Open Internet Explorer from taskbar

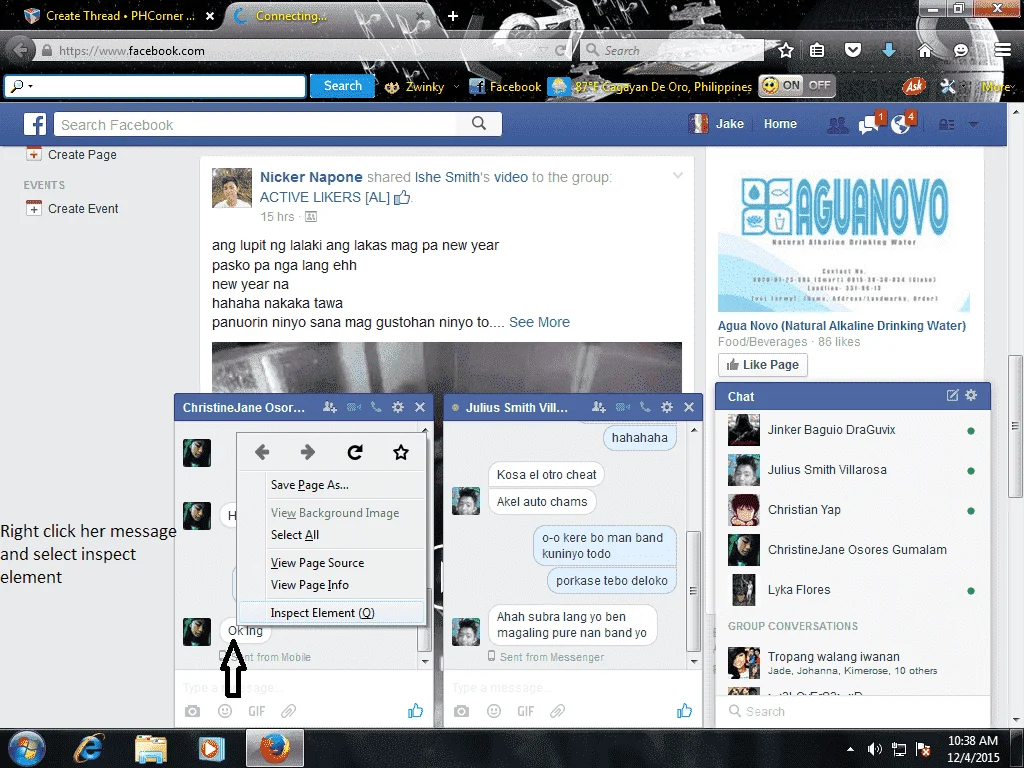point(88,748)
